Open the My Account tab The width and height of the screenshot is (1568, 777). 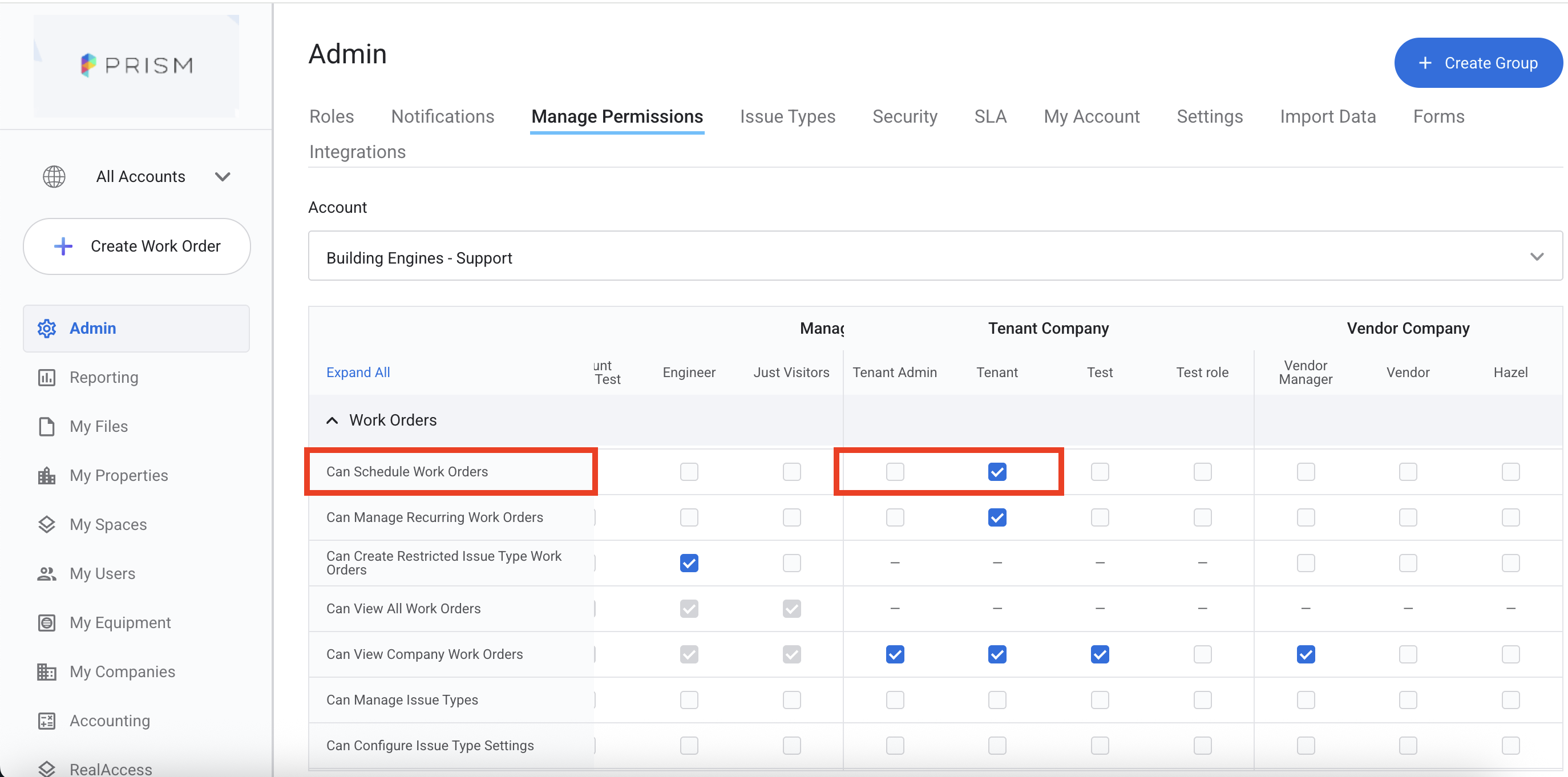[x=1092, y=116]
